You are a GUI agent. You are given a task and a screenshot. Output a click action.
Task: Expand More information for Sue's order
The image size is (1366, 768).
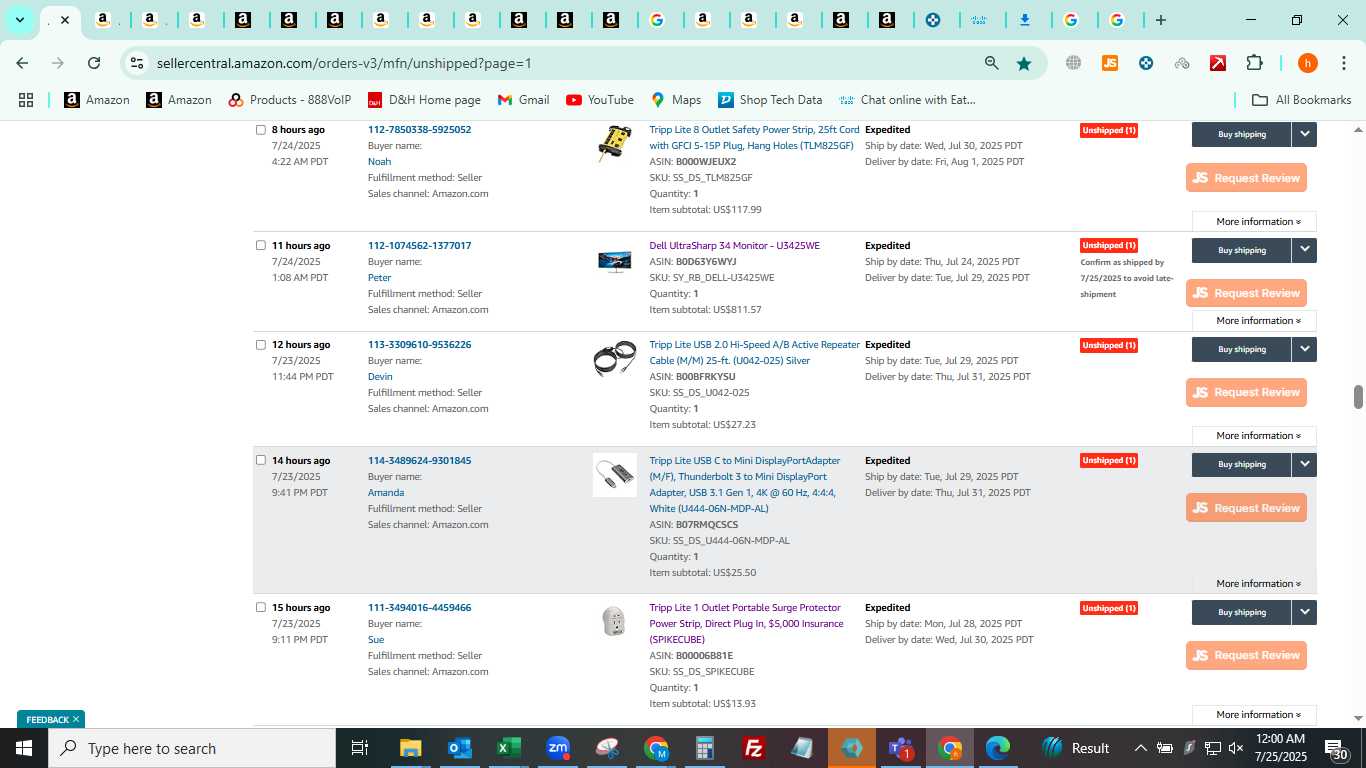[1254, 715]
